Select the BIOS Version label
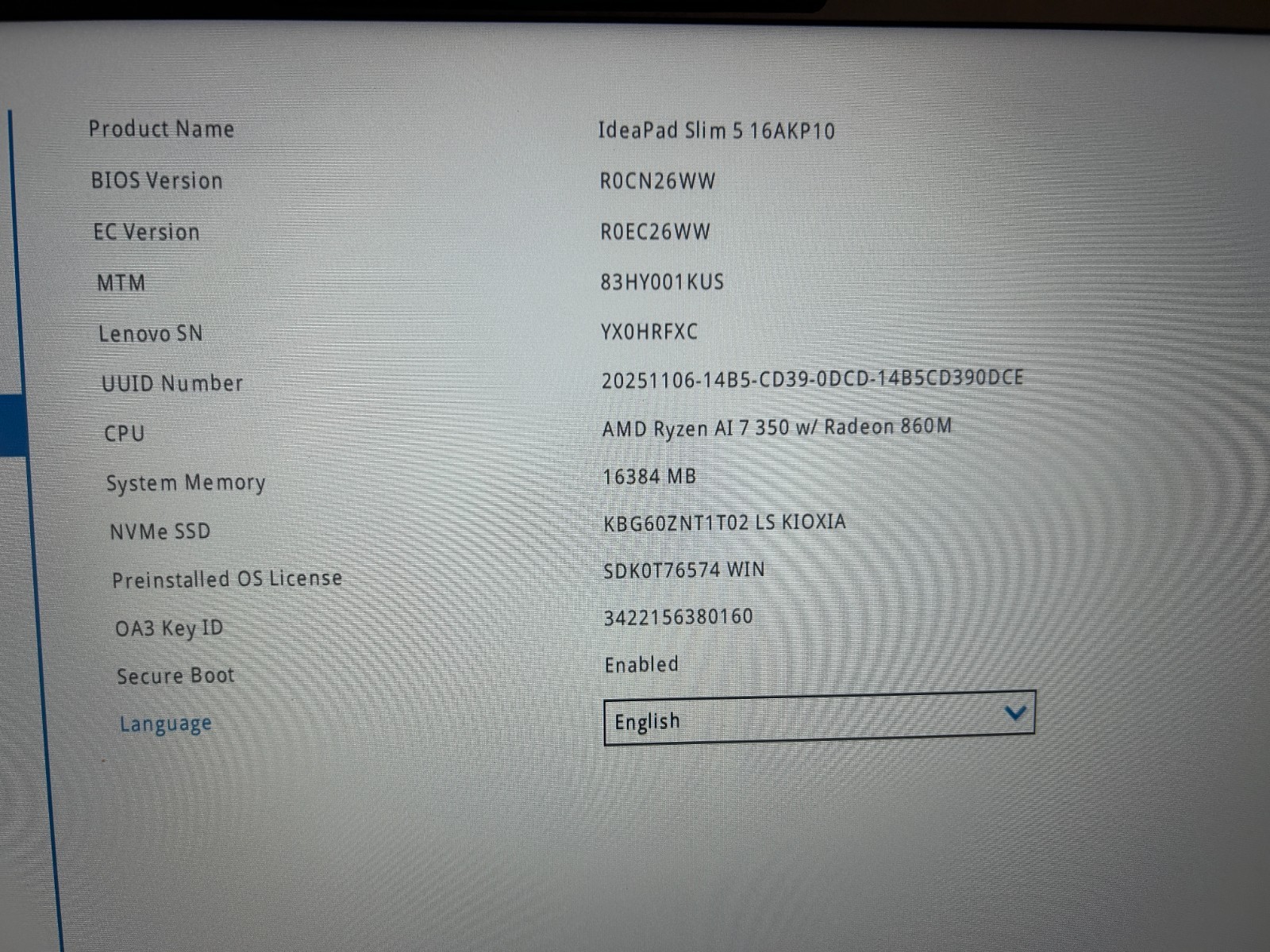Image resolution: width=1270 pixels, height=952 pixels. coord(156,180)
